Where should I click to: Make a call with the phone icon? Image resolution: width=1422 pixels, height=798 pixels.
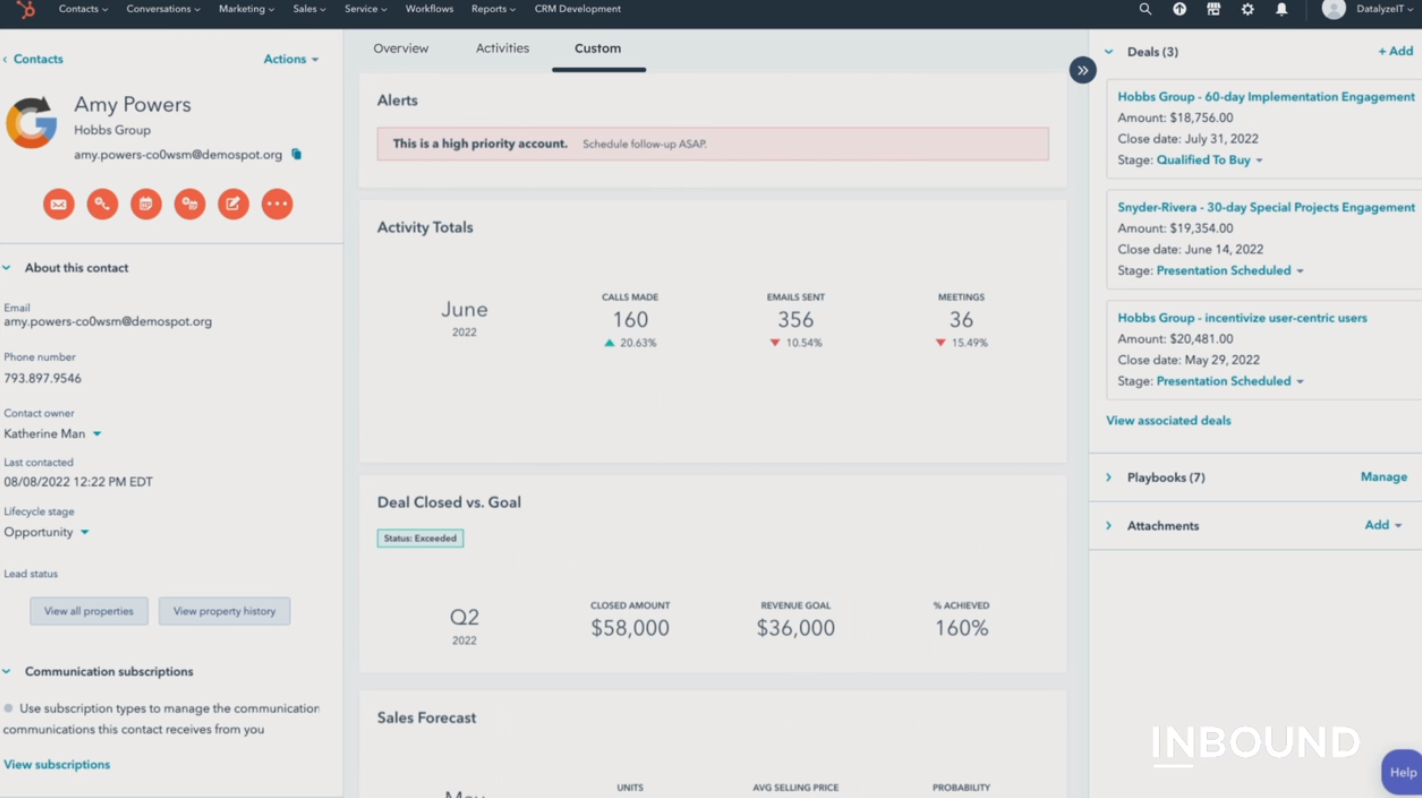[x=102, y=204]
